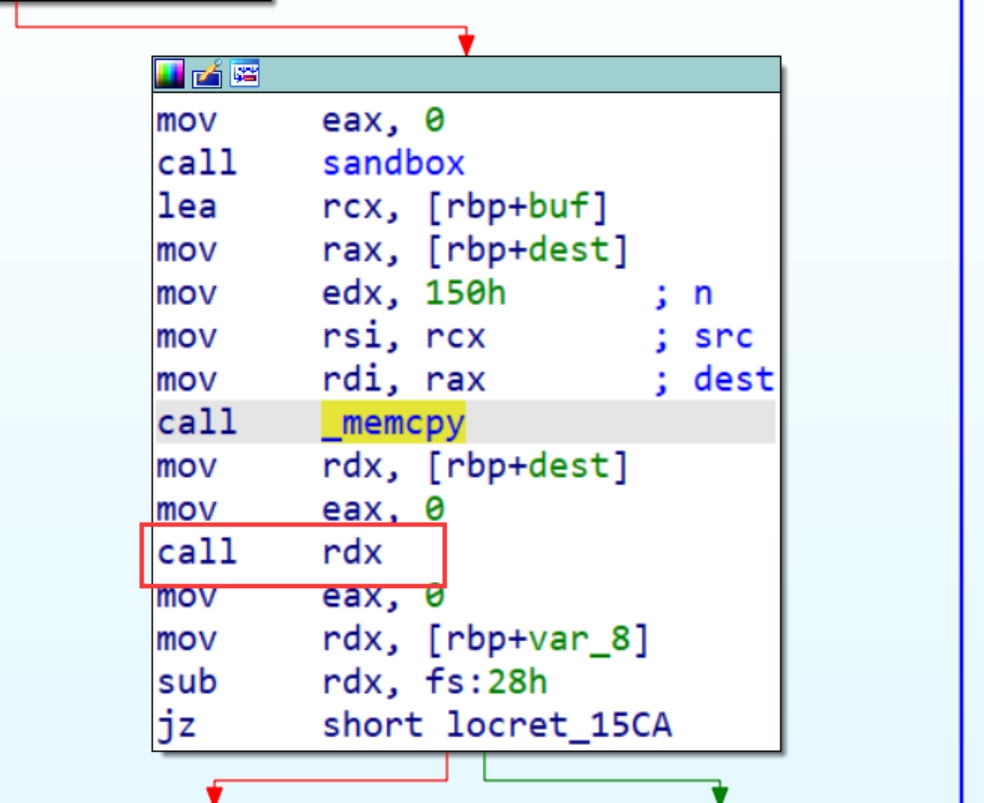Select the jz mnemonic
This screenshot has width=984, height=803.
pyautogui.click(x=176, y=725)
